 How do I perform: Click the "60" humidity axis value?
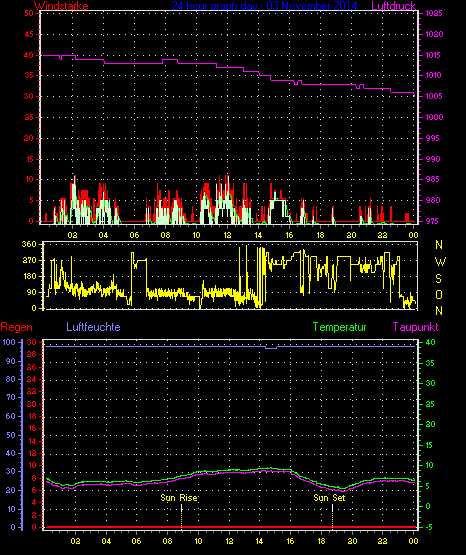[x=11, y=416]
